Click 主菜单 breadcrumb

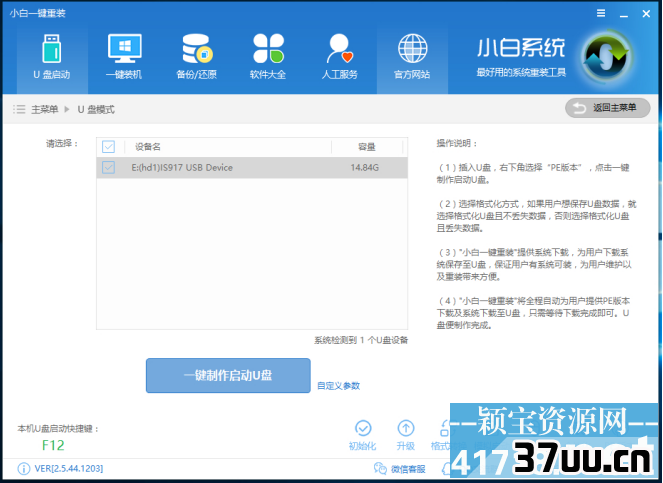click(x=44, y=110)
